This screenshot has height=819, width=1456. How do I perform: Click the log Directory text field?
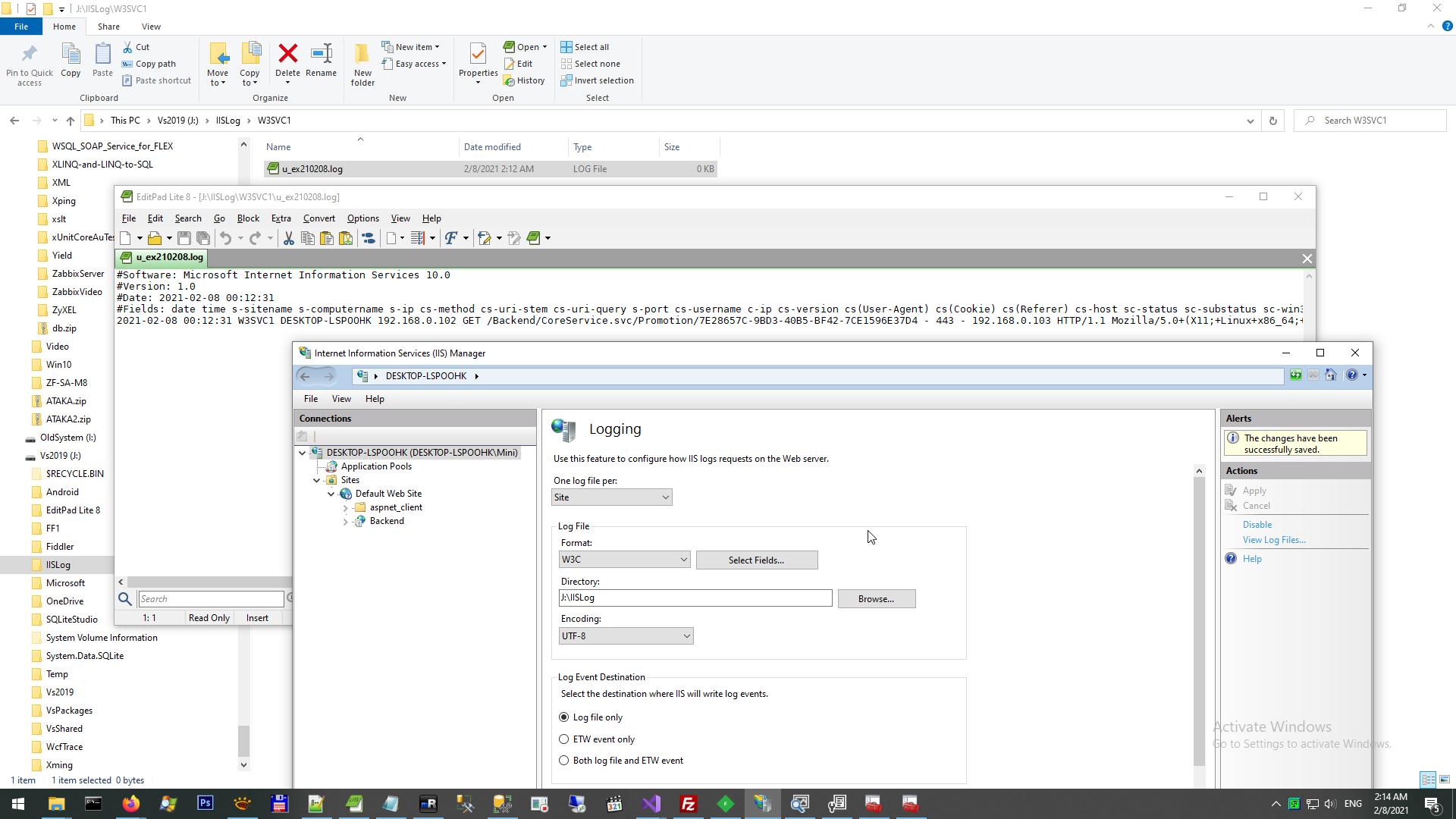coord(695,598)
